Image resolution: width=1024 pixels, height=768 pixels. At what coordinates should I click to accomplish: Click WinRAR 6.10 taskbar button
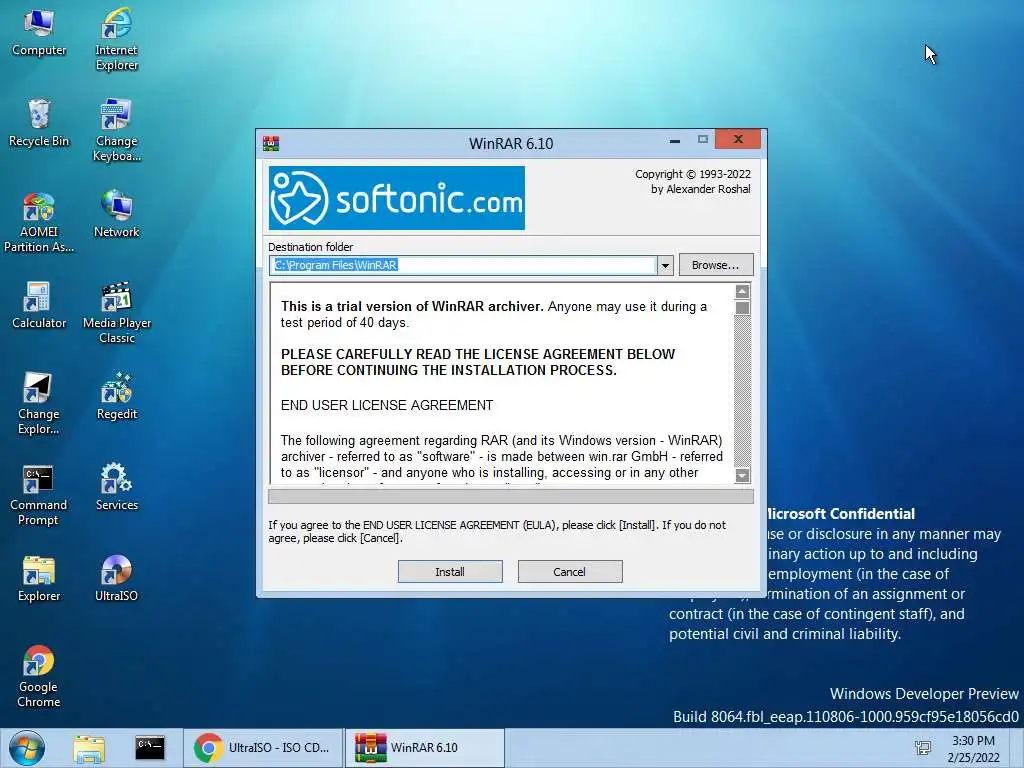pyautogui.click(x=424, y=748)
